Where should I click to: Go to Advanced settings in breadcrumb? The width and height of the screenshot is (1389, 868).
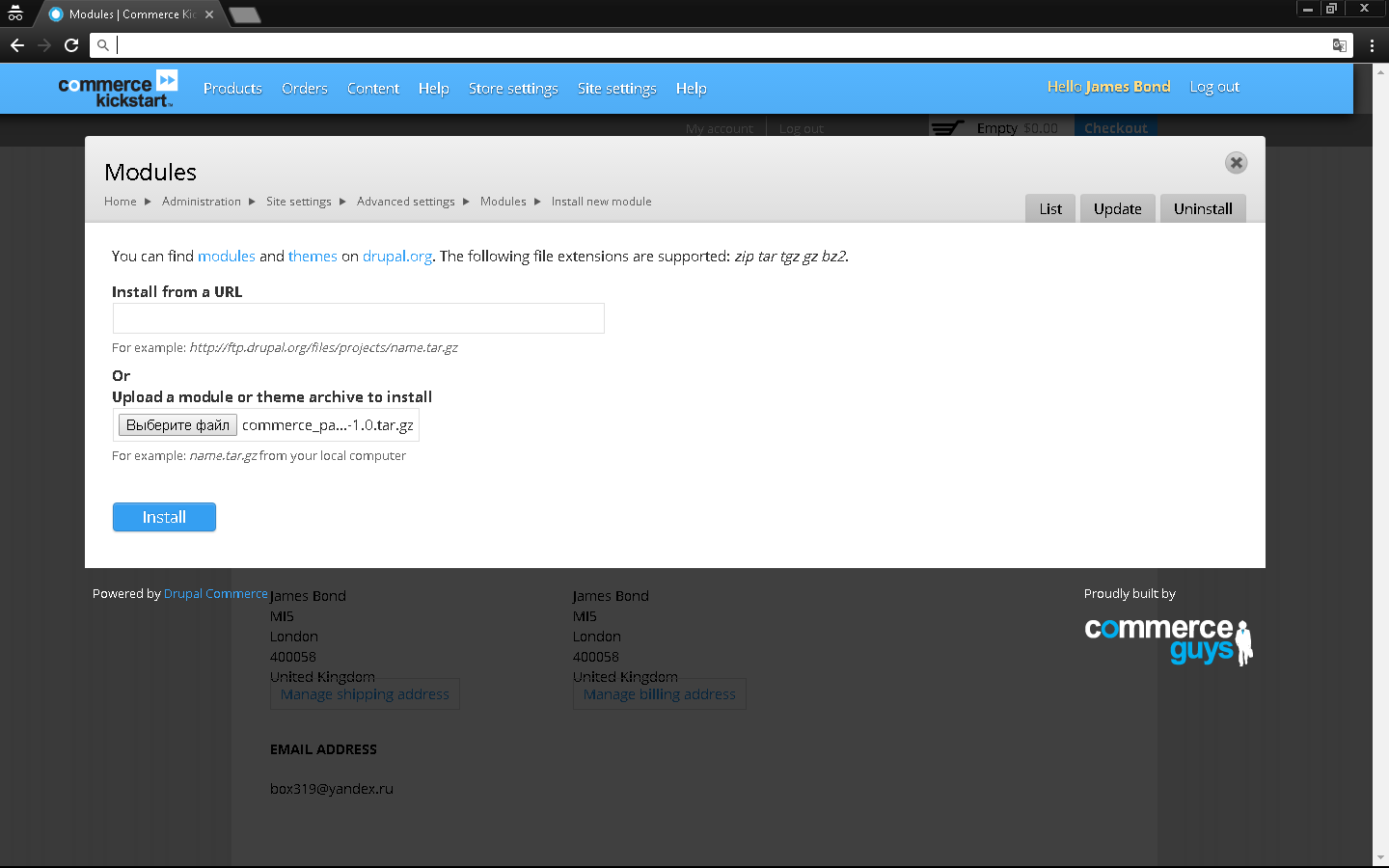click(x=405, y=202)
